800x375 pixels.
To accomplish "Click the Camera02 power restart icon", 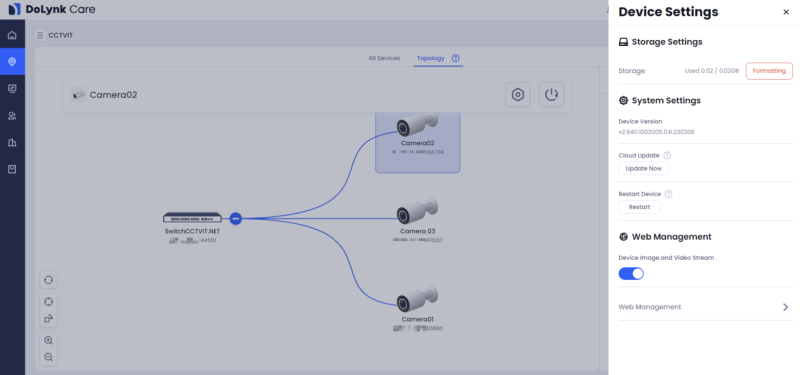I will click(x=551, y=95).
